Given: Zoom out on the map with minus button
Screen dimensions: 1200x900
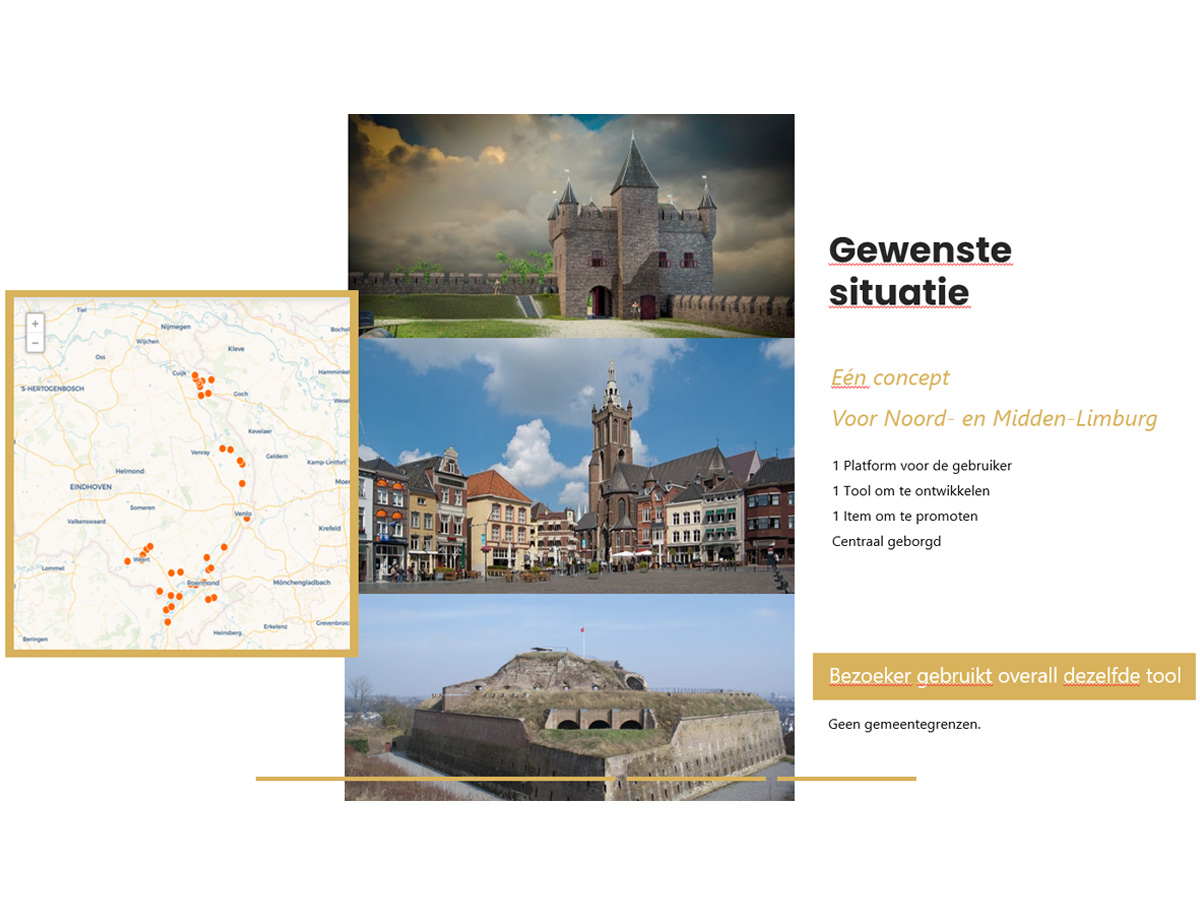Looking at the screenshot, I should coord(35,343).
